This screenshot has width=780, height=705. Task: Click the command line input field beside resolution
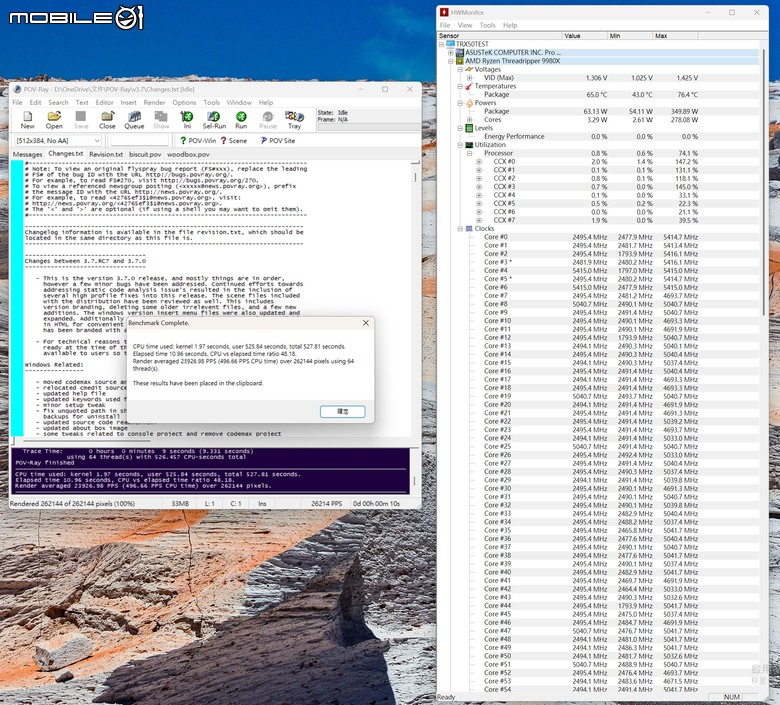click(139, 141)
